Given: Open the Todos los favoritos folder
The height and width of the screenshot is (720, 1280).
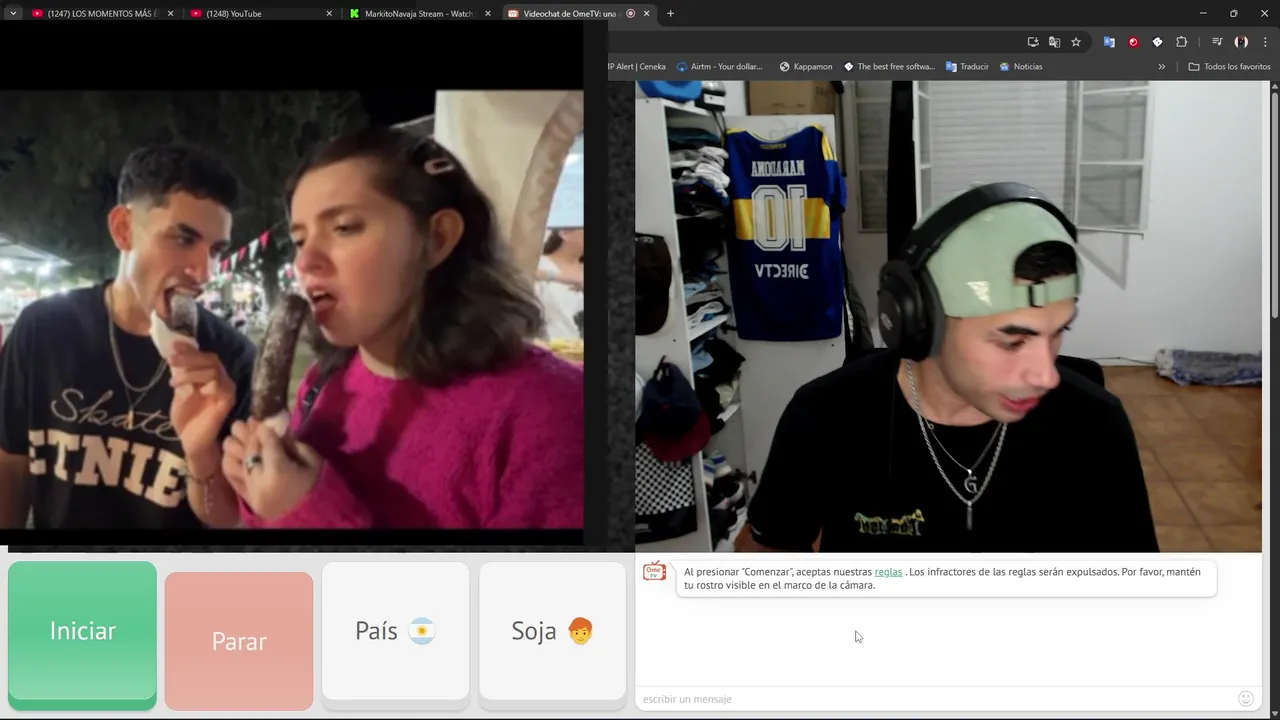Looking at the screenshot, I should [x=1229, y=67].
